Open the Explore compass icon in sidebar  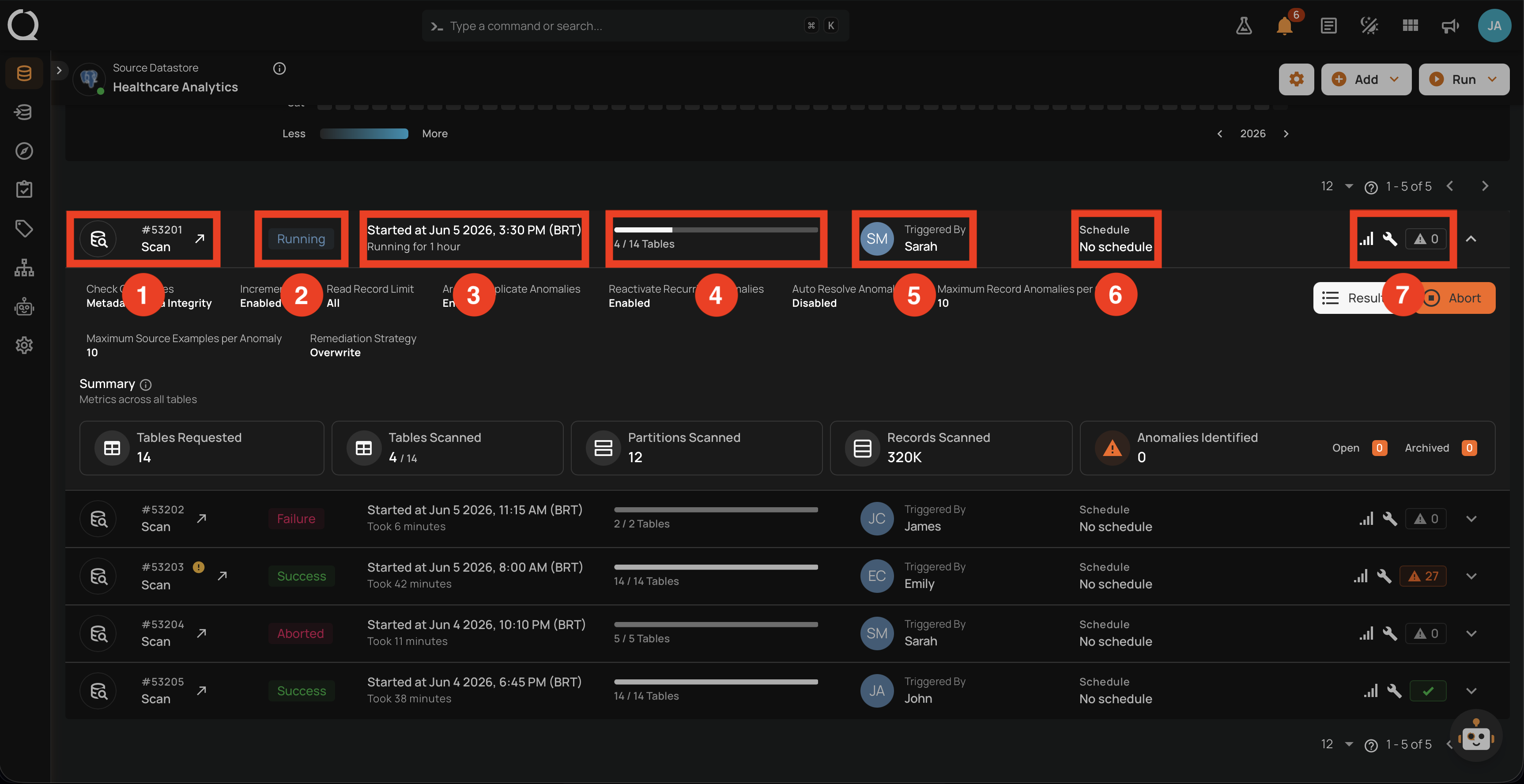click(x=24, y=150)
